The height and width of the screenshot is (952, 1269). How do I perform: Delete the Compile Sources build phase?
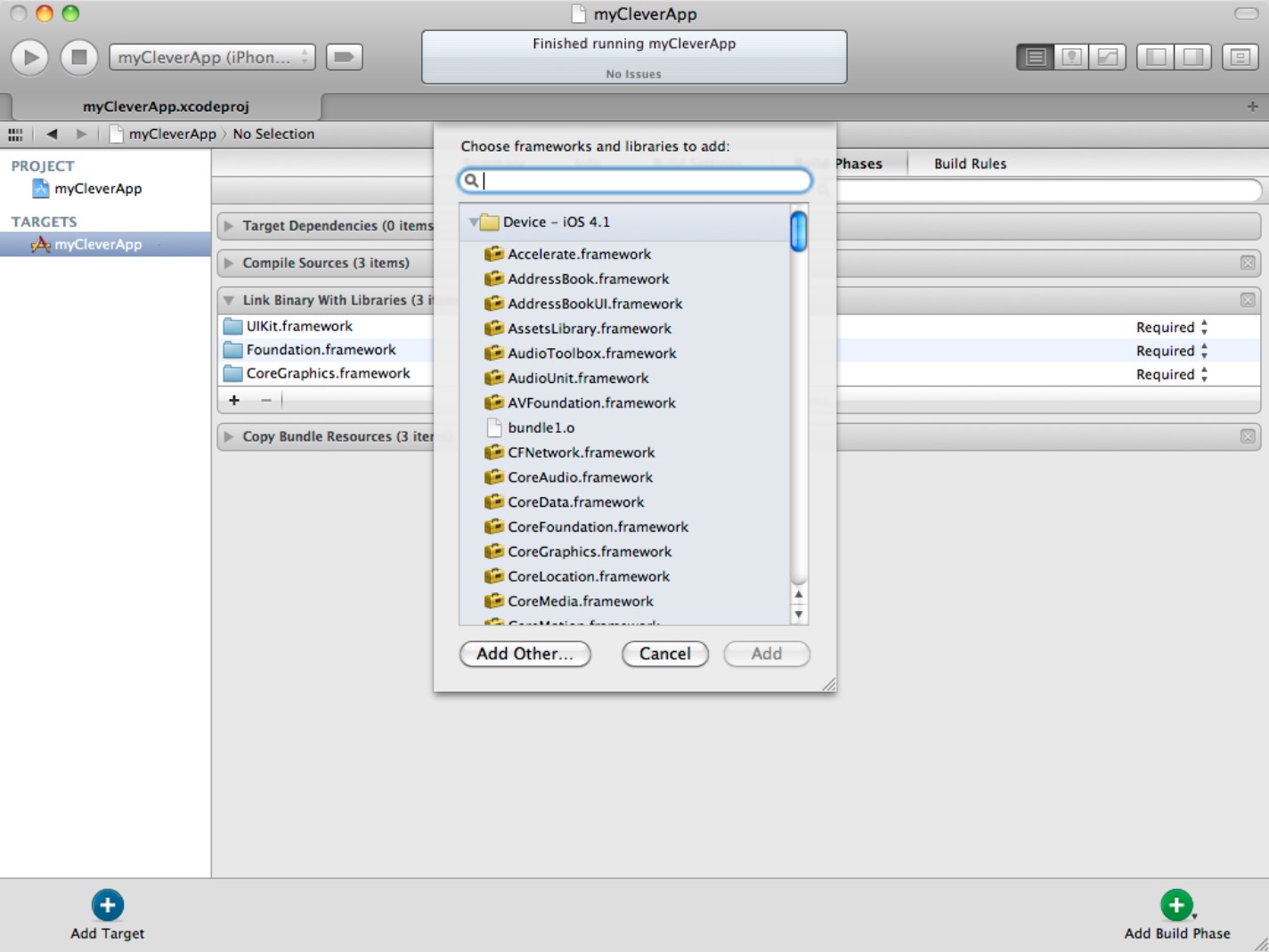tap(1248, 264)
